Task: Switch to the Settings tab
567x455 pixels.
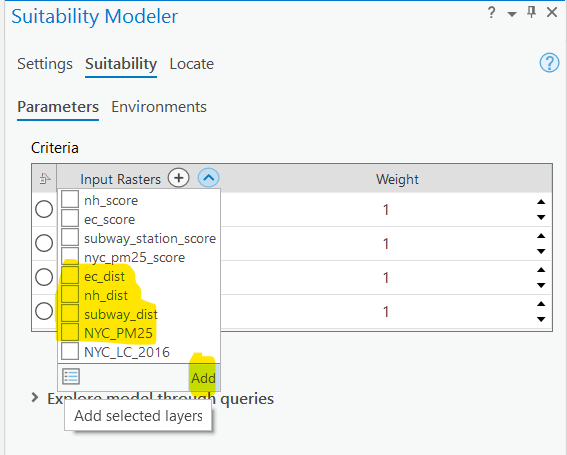Action: click(45, 64)
